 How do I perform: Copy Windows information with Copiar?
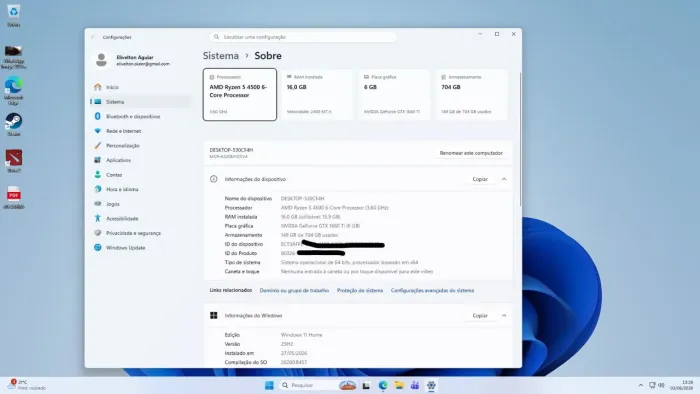point(480,315)
